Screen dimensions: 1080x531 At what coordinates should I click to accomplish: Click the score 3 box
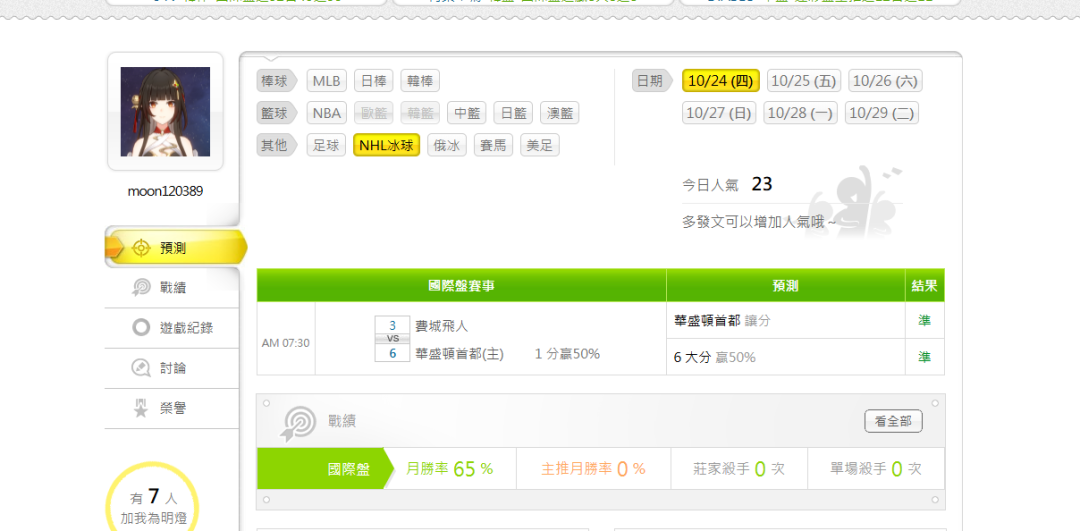point(393,325)
